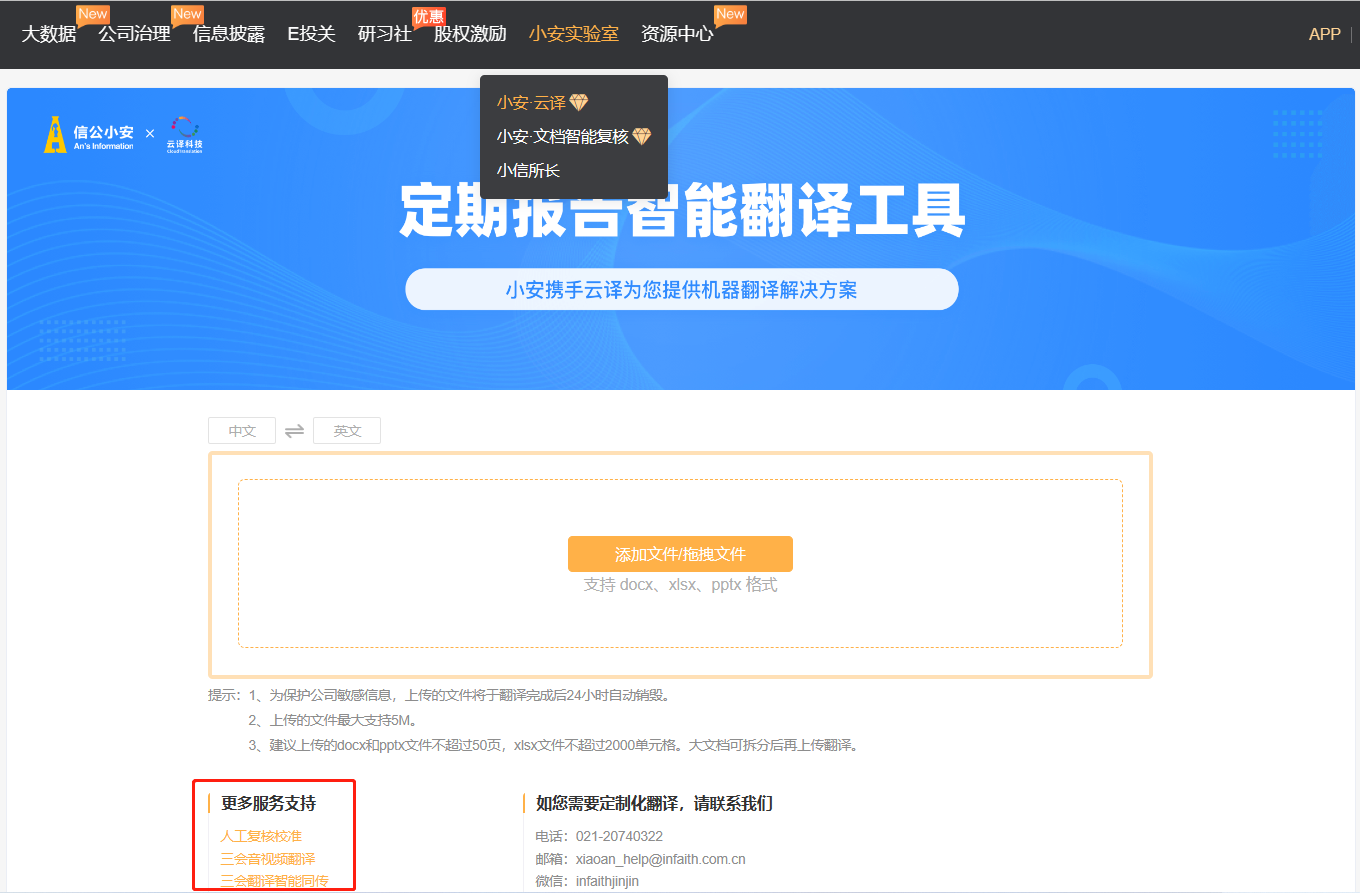Screen dimensions: 1360x893
Task: Click the tip about 最大支持5M
Action: [332, 720]
